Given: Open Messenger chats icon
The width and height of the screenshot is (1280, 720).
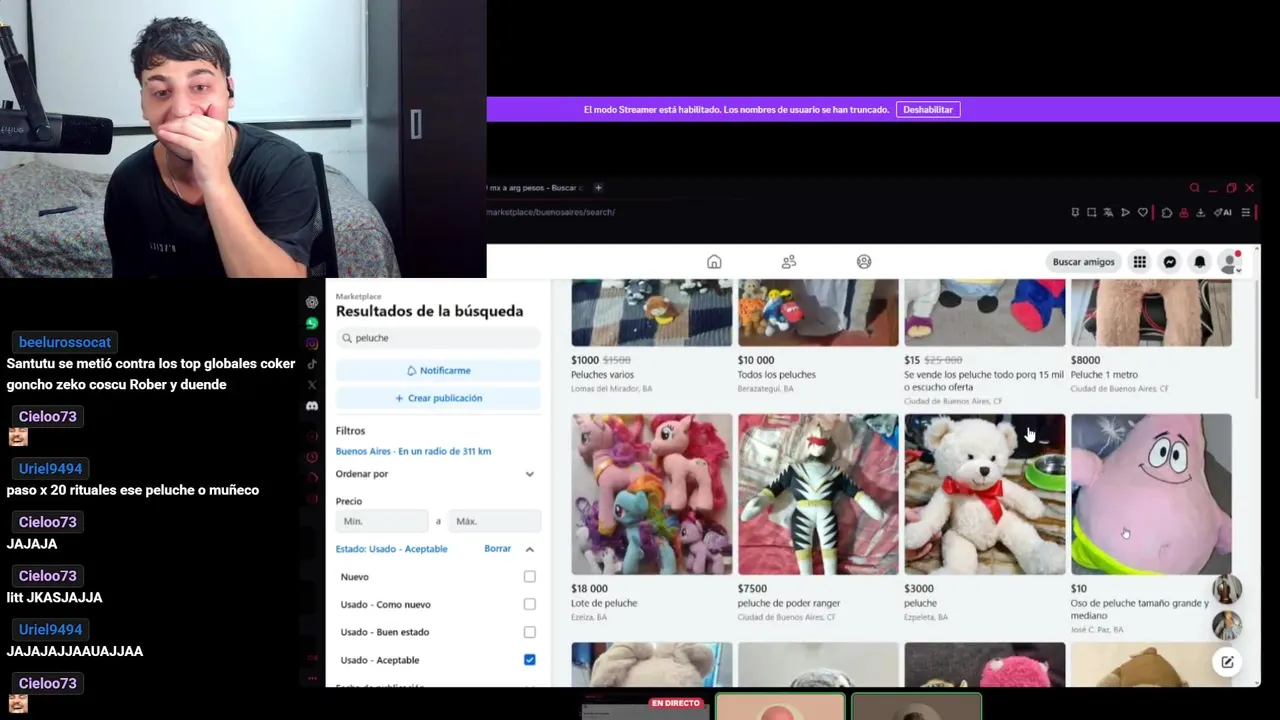Looking at the screenshot, I should [1169, 262].
